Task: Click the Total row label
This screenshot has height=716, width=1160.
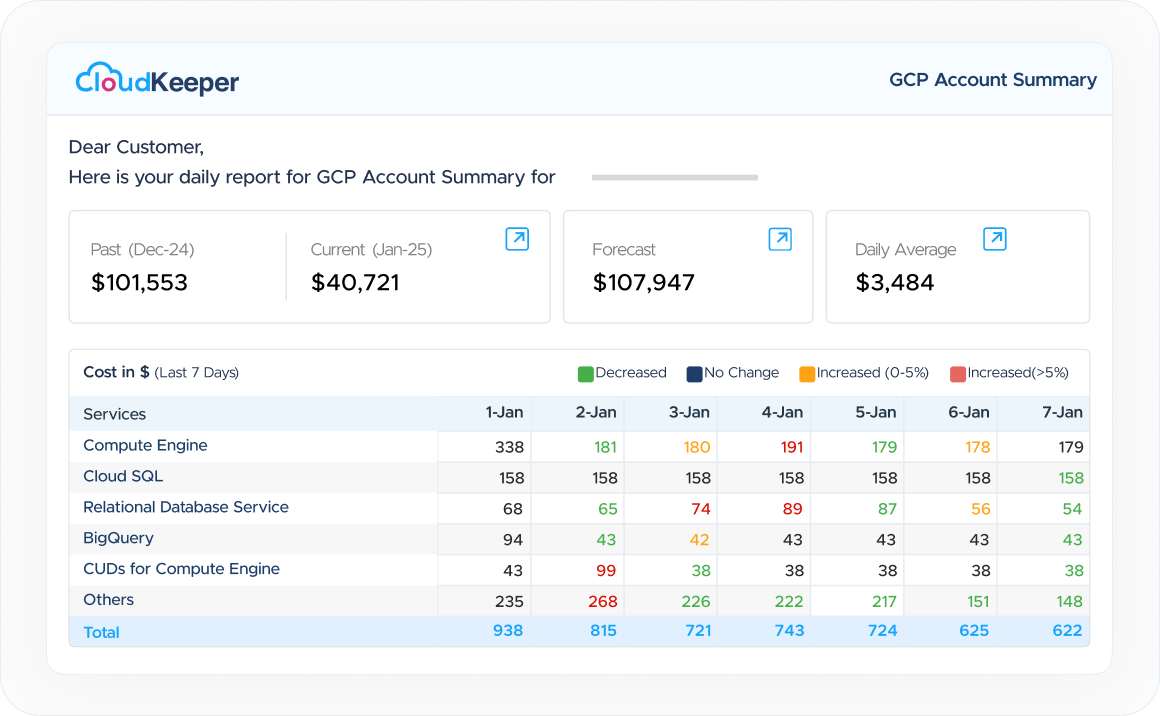Action: pyautogui.click(x=101, y=632)
